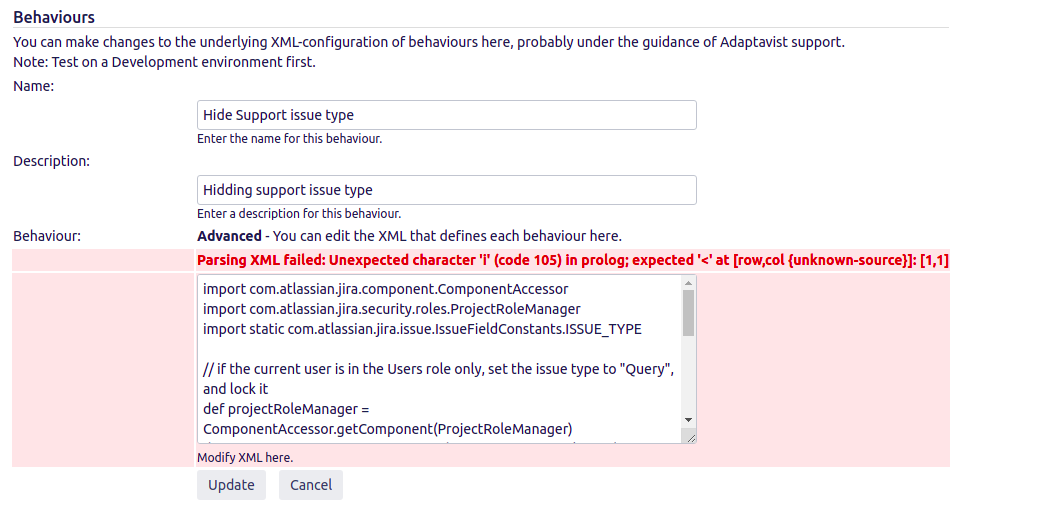Click the 'ComponentAccessor.getComponent(ProjectRoleManager)' line
Viewport: 1039px width, 508px height.
click(x=387, y=429)
